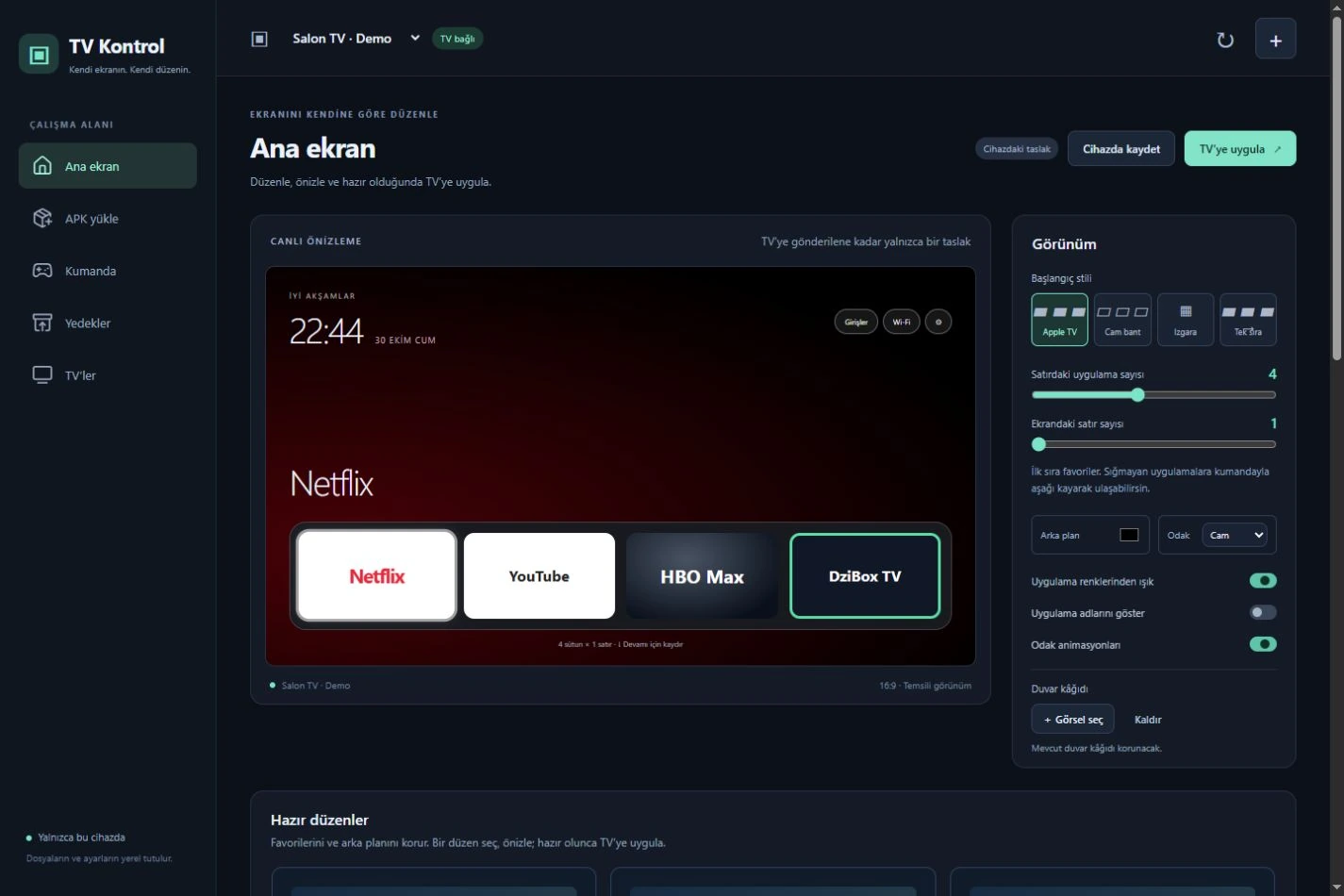This screenshot has width=1344, height=896.
Task: Go to the Kumanda section
Action: (108, 271)
